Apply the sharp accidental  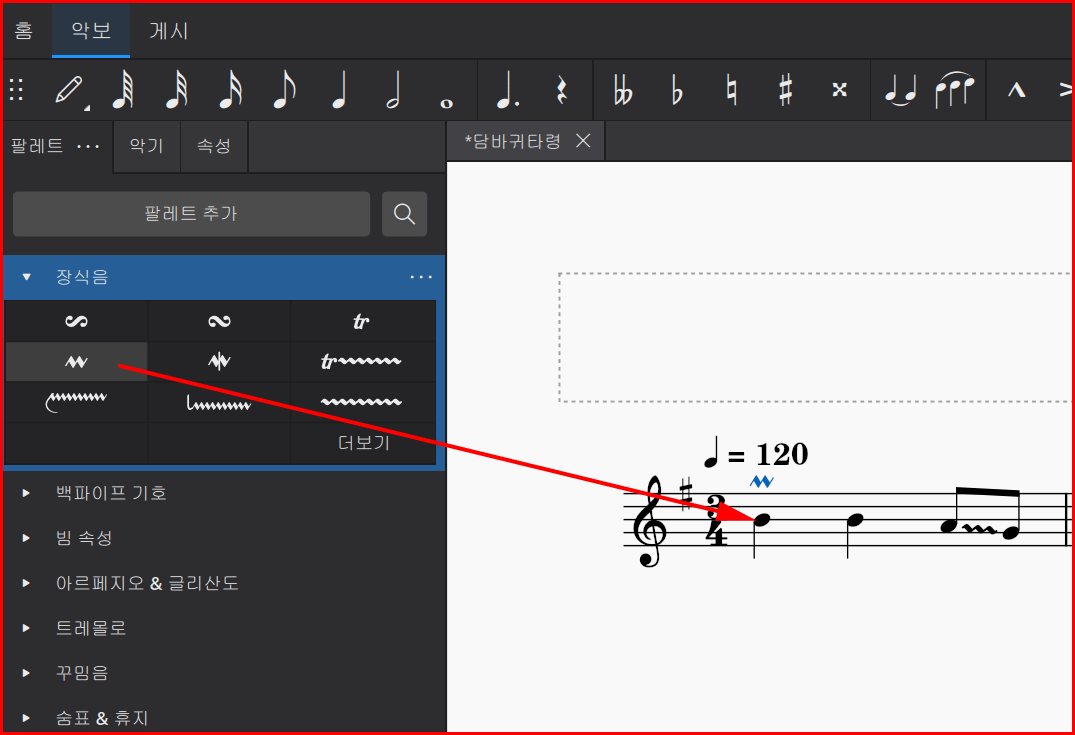(x=786, y=90)
